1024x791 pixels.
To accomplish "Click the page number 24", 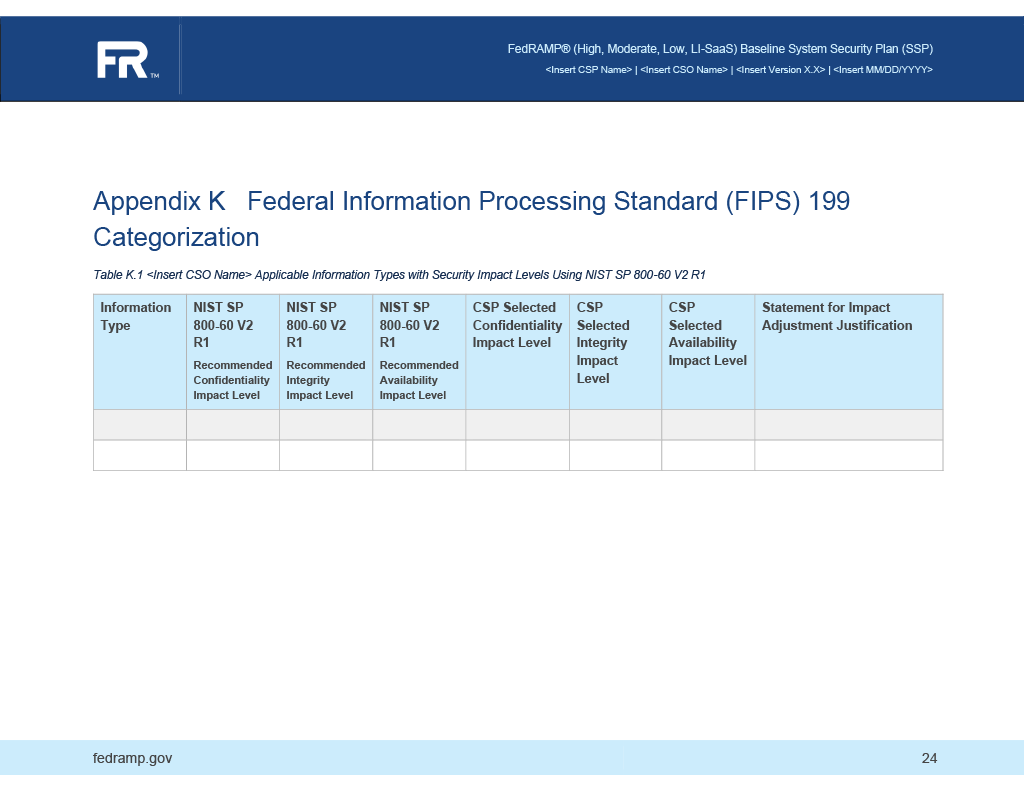I will click(930, 758).
